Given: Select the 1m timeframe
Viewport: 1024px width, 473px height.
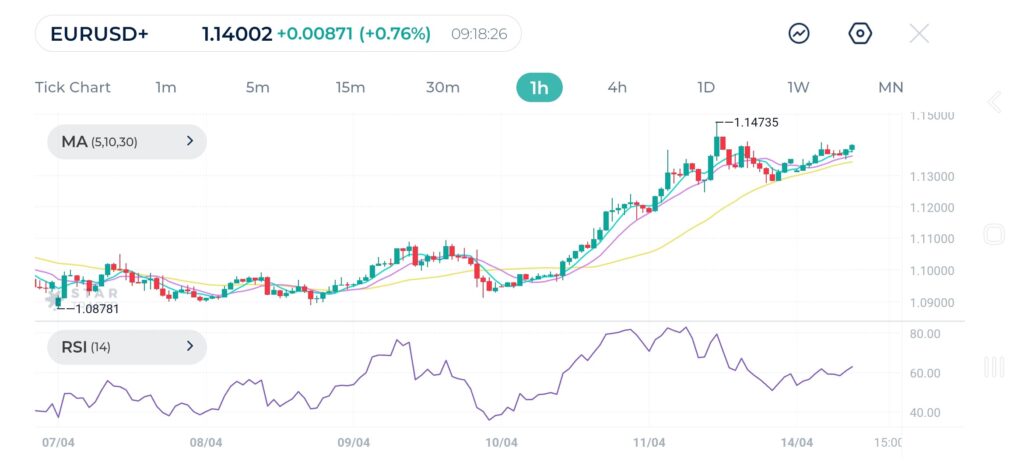Looking at the screenshot, I should point(166,87).
